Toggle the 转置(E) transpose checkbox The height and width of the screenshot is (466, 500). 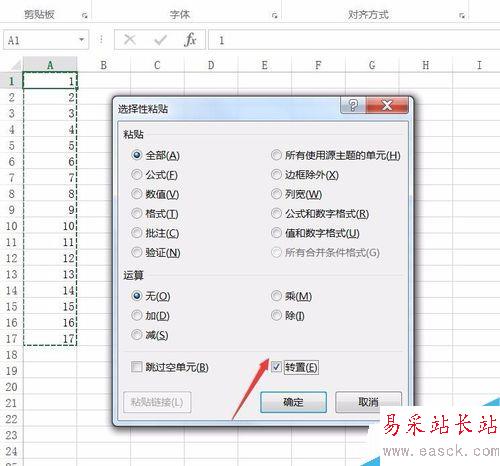[276, 367]
